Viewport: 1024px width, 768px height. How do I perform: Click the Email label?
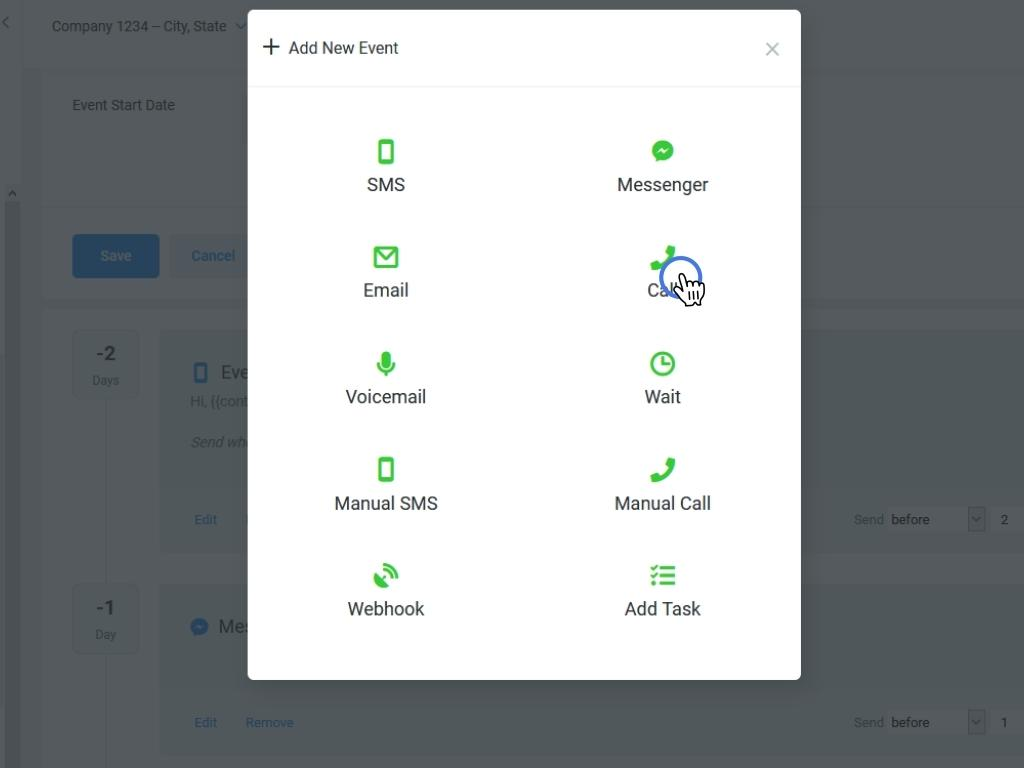(x=386, y=290)
